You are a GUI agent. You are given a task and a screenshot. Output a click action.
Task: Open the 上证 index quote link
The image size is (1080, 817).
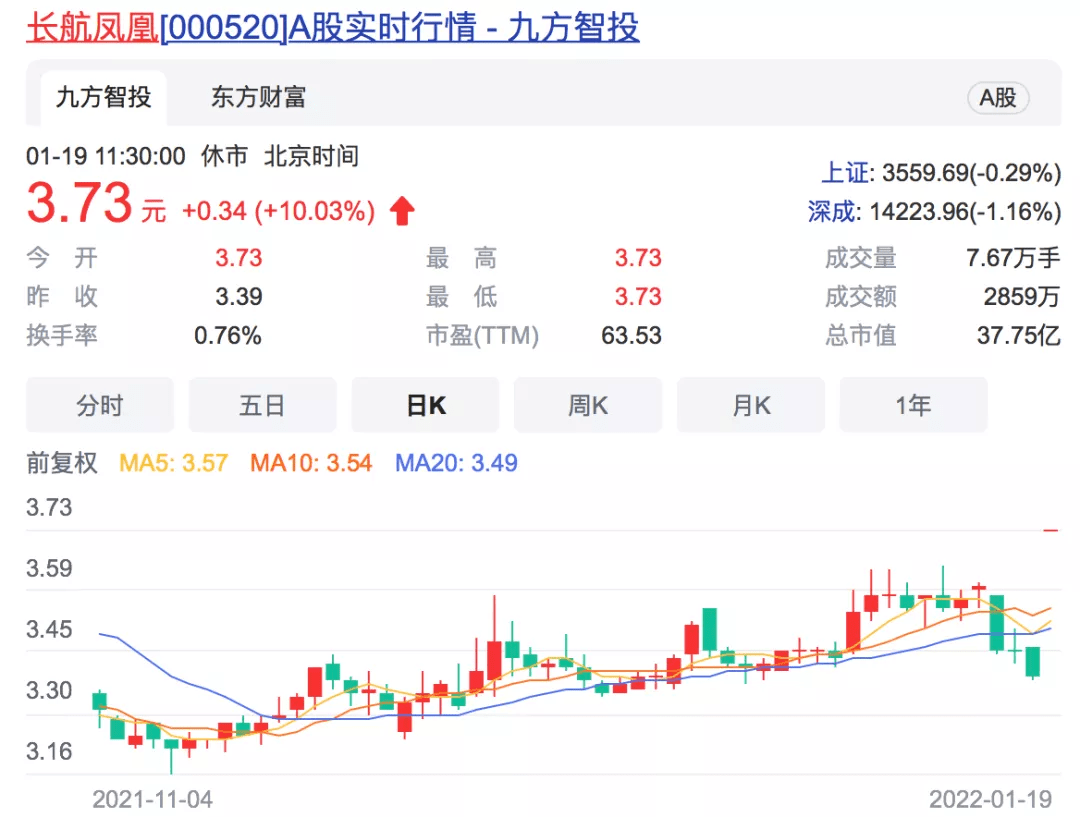846,173
